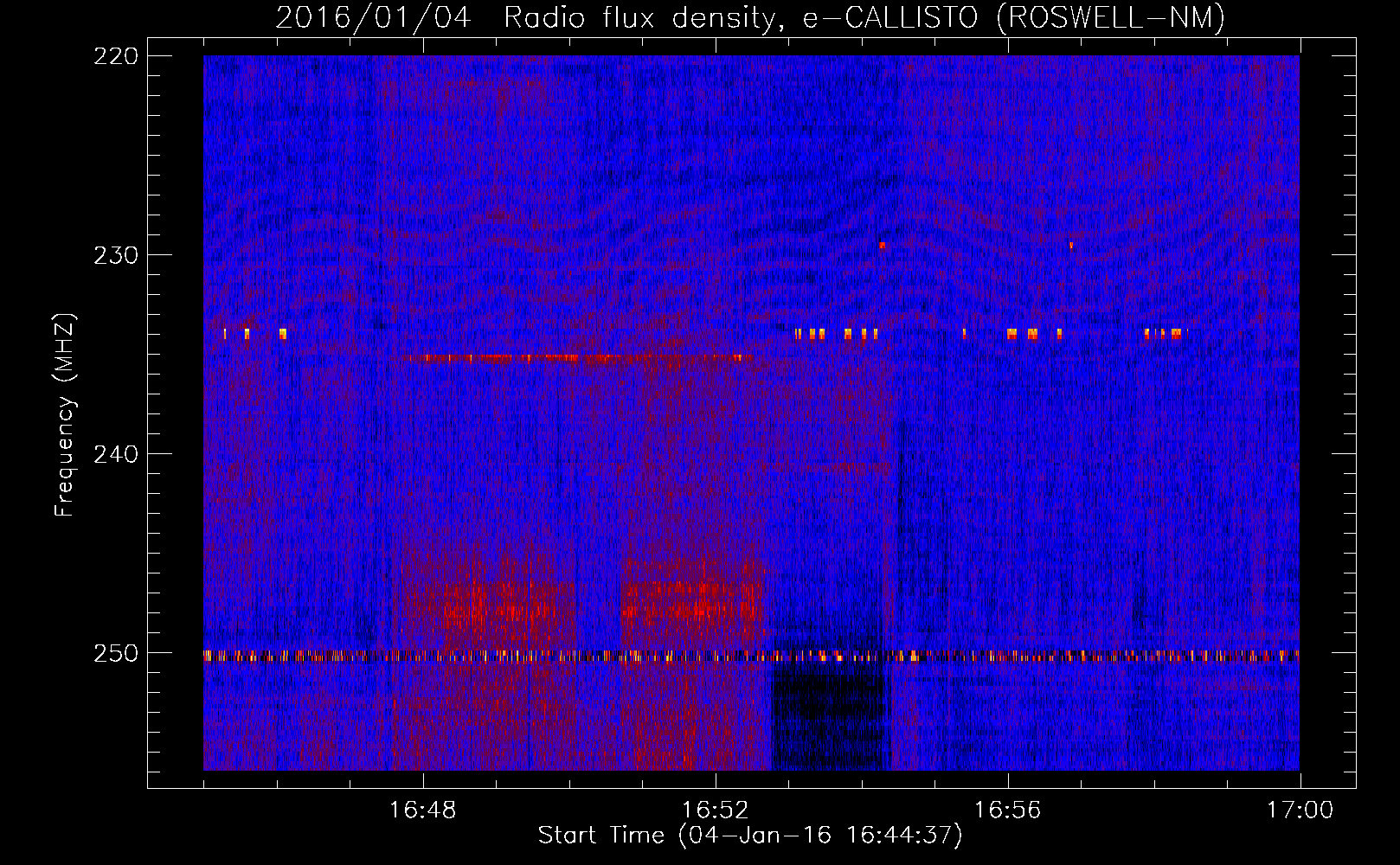This screenshot has height=865, width=1400.
Task: Click the bright horizontal interference line at 250 MHz
Action: [751, 656]
